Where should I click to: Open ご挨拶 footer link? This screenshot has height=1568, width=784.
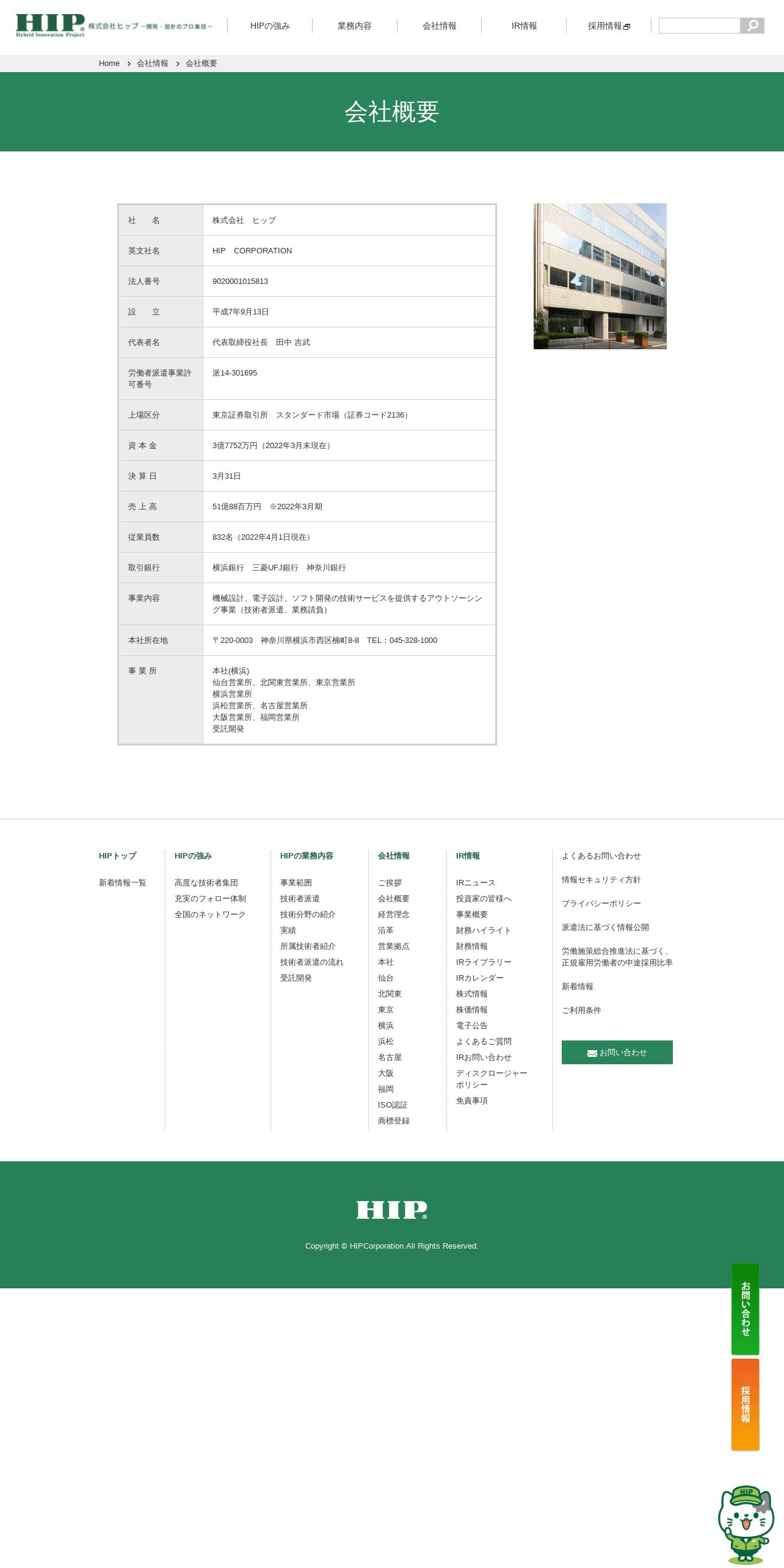pos(390,883)
